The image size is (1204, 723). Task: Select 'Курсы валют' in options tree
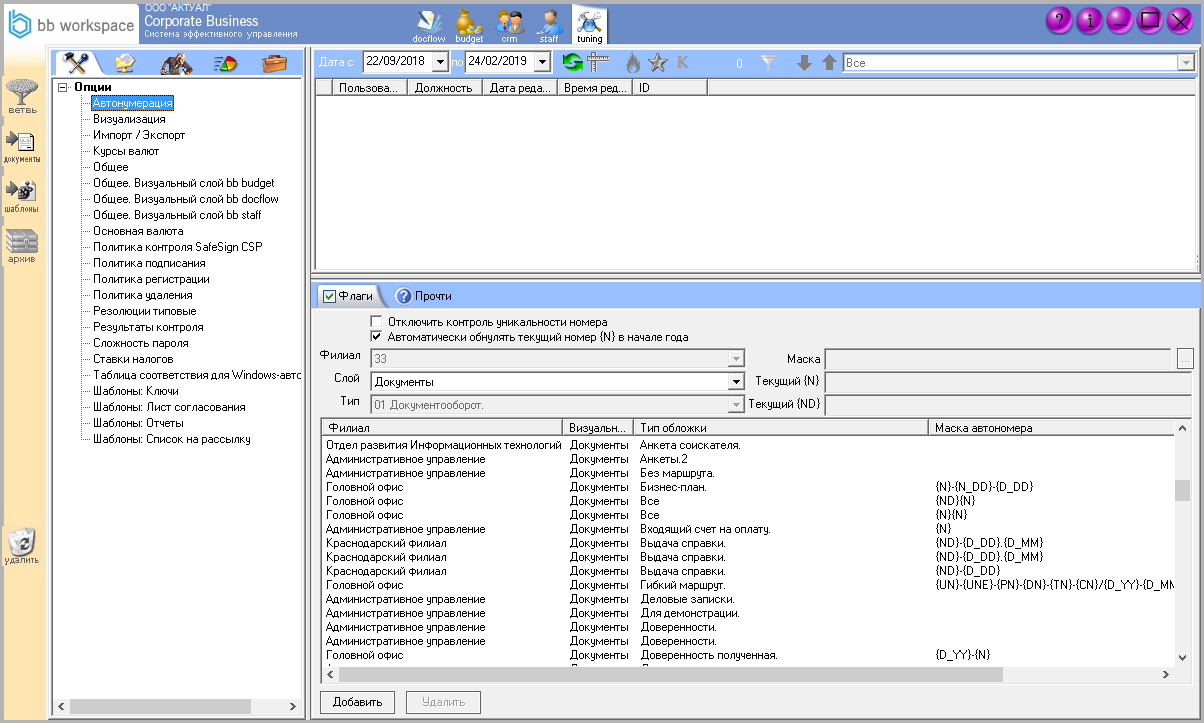(126, 151)
